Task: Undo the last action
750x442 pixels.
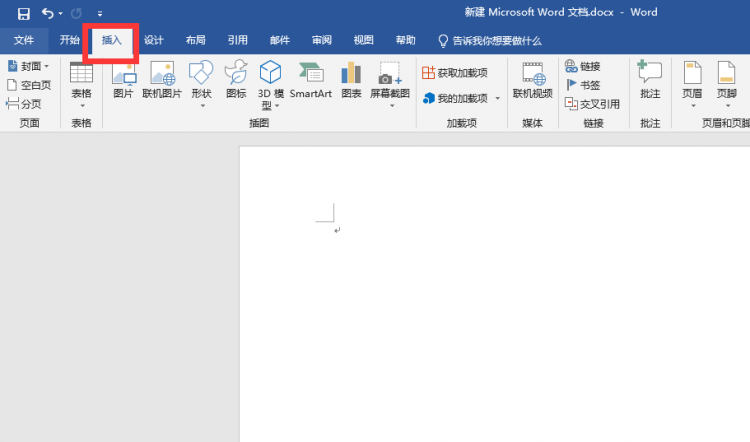Action: (x=48, y=13)
